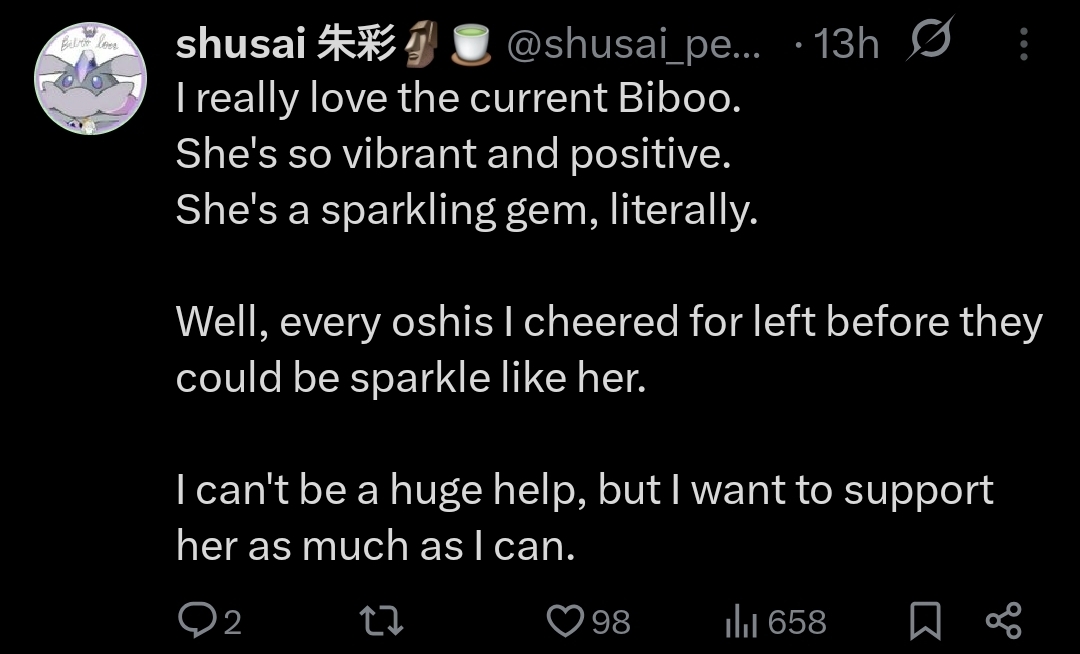Click the 98 likes count
This screenshot has width=1080, height=654.
611,623
